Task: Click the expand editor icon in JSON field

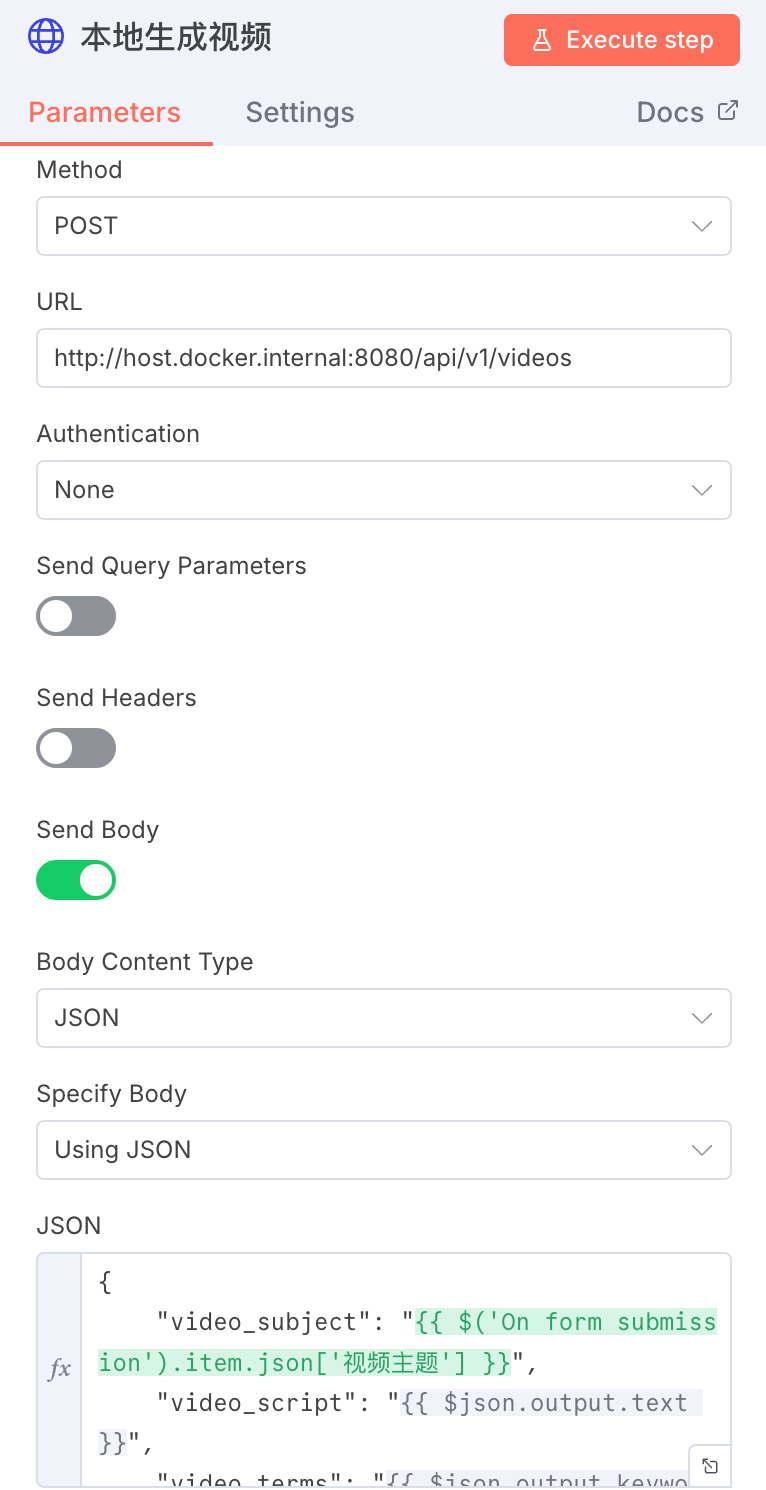Action: [x=710, y=1466]
